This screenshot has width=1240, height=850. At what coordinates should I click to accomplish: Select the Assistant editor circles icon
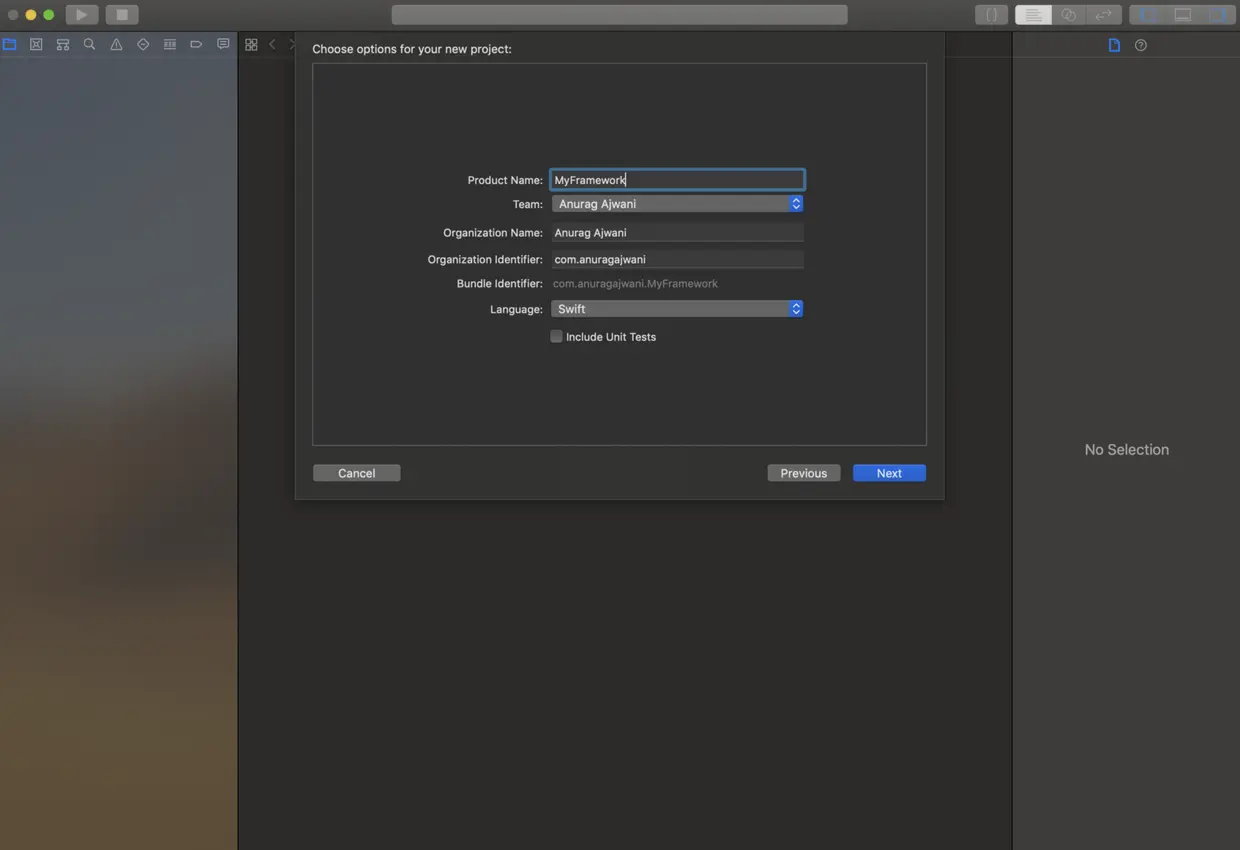click(1068, 15)
